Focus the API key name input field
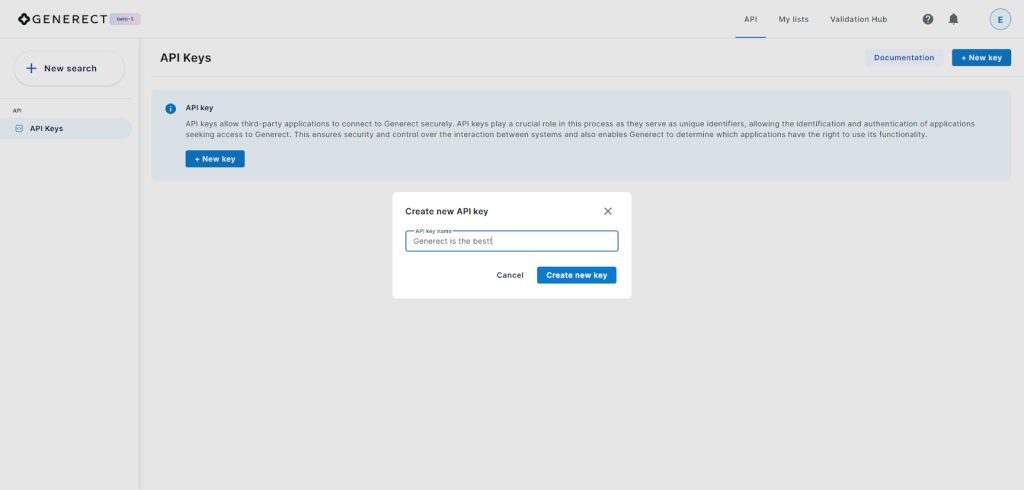 tap(511, 241)
